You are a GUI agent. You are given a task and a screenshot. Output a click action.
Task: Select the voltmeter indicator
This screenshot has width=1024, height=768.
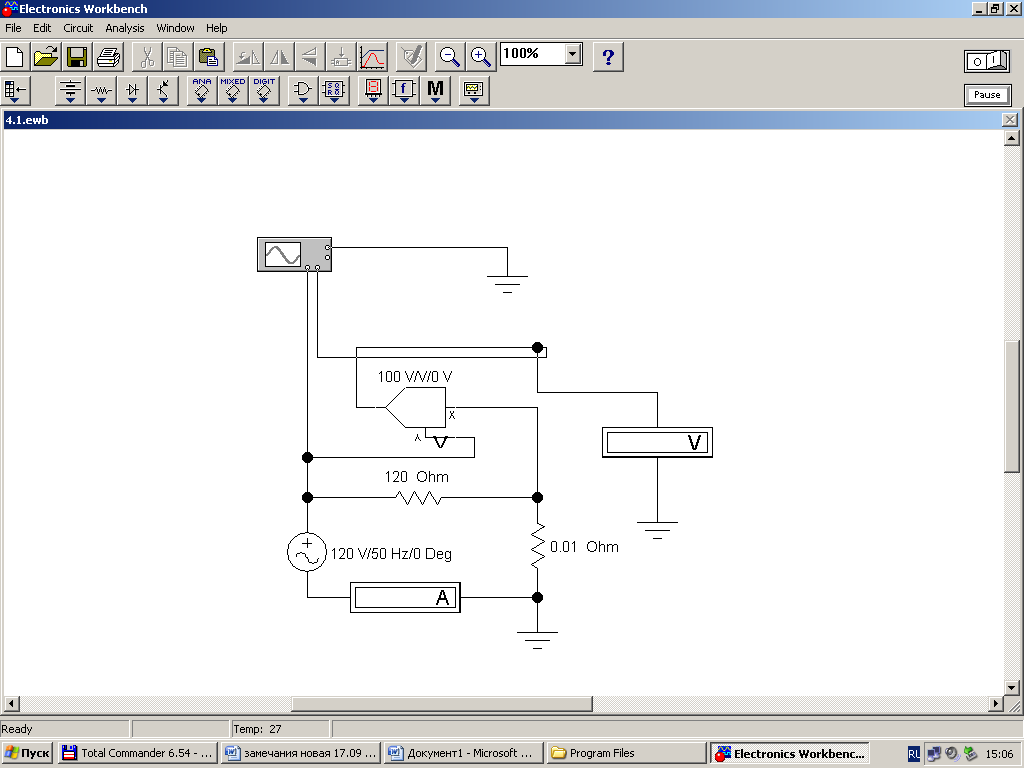point(657,442)
